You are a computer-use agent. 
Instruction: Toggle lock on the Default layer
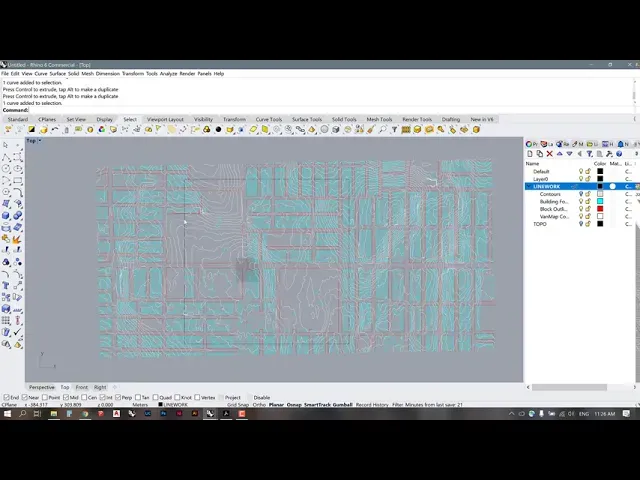pyautogui.click(x=588, y=171)
